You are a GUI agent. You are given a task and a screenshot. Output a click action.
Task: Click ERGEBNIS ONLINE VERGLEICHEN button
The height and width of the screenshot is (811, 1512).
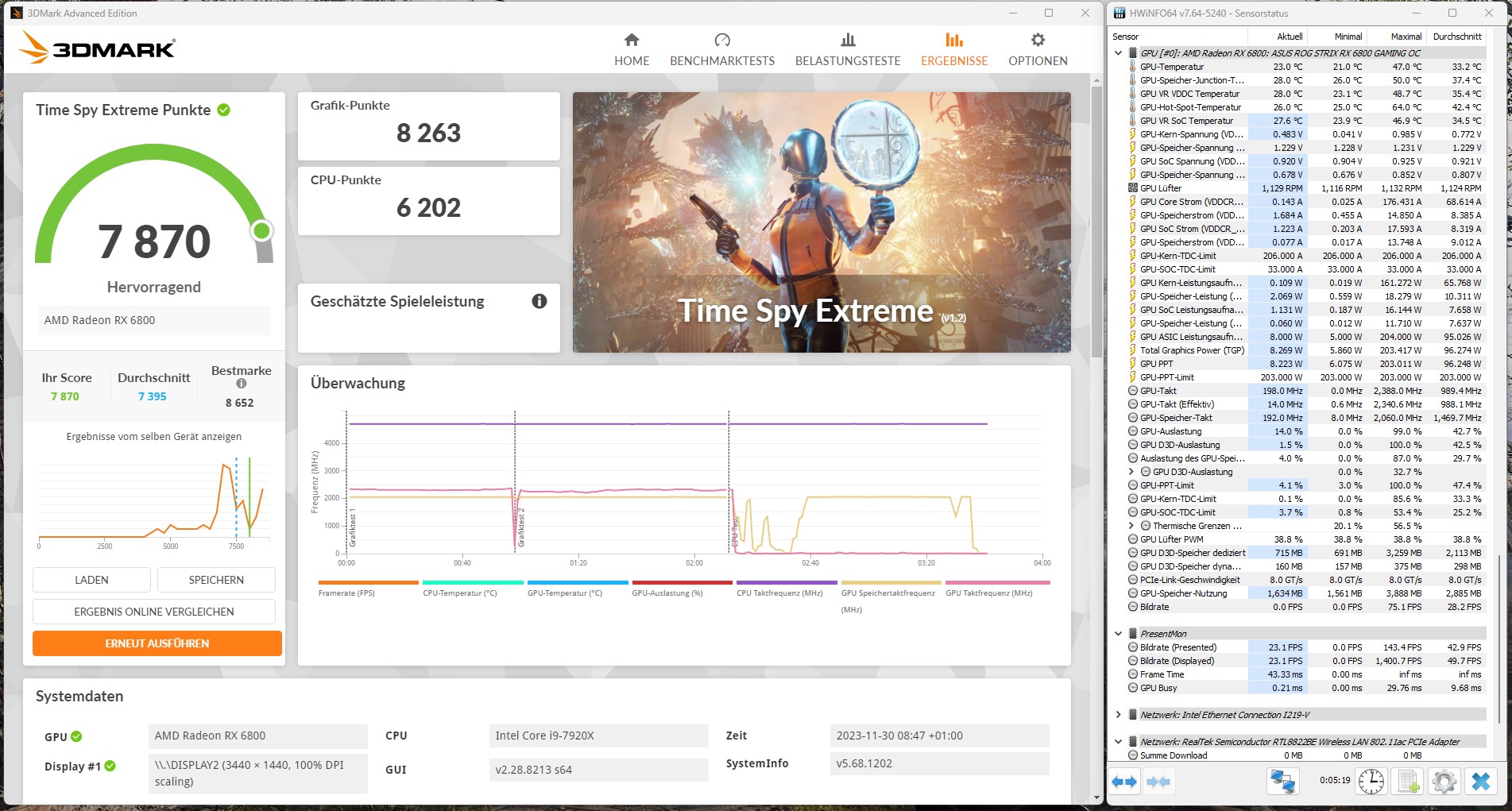coord(154,612)
